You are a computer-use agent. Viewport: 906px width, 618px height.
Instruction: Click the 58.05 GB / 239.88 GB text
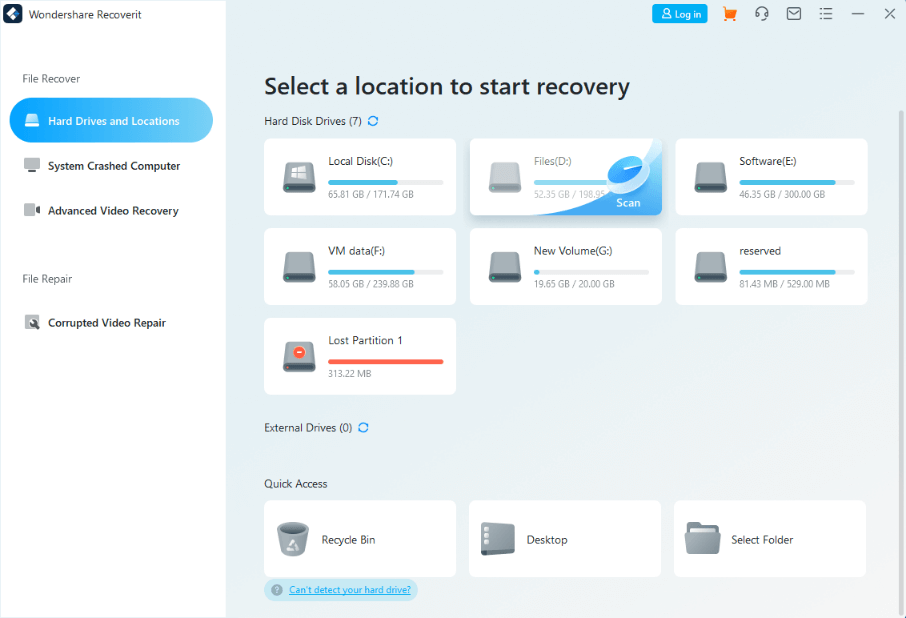[x=371, y=284]
